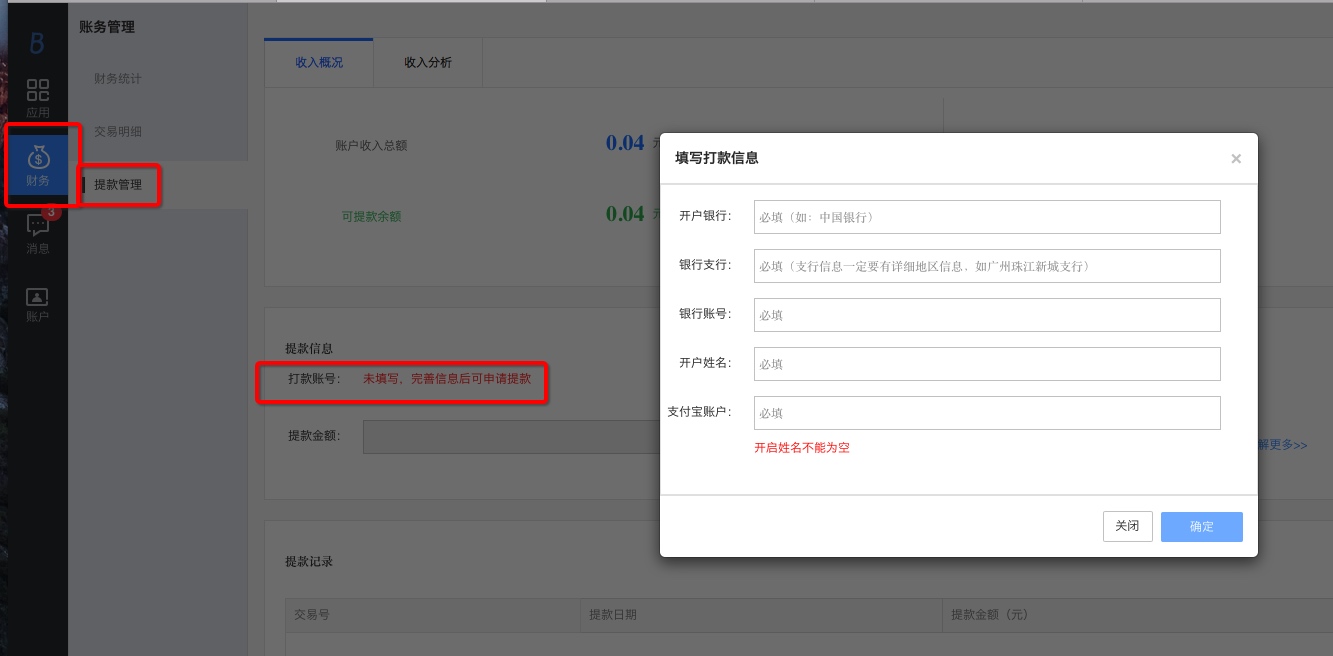The width and height of the screenshot is (1333, 656).
Task: Select 提款管理 in the 账务管理 menu
Action: [x=118, y=185]
